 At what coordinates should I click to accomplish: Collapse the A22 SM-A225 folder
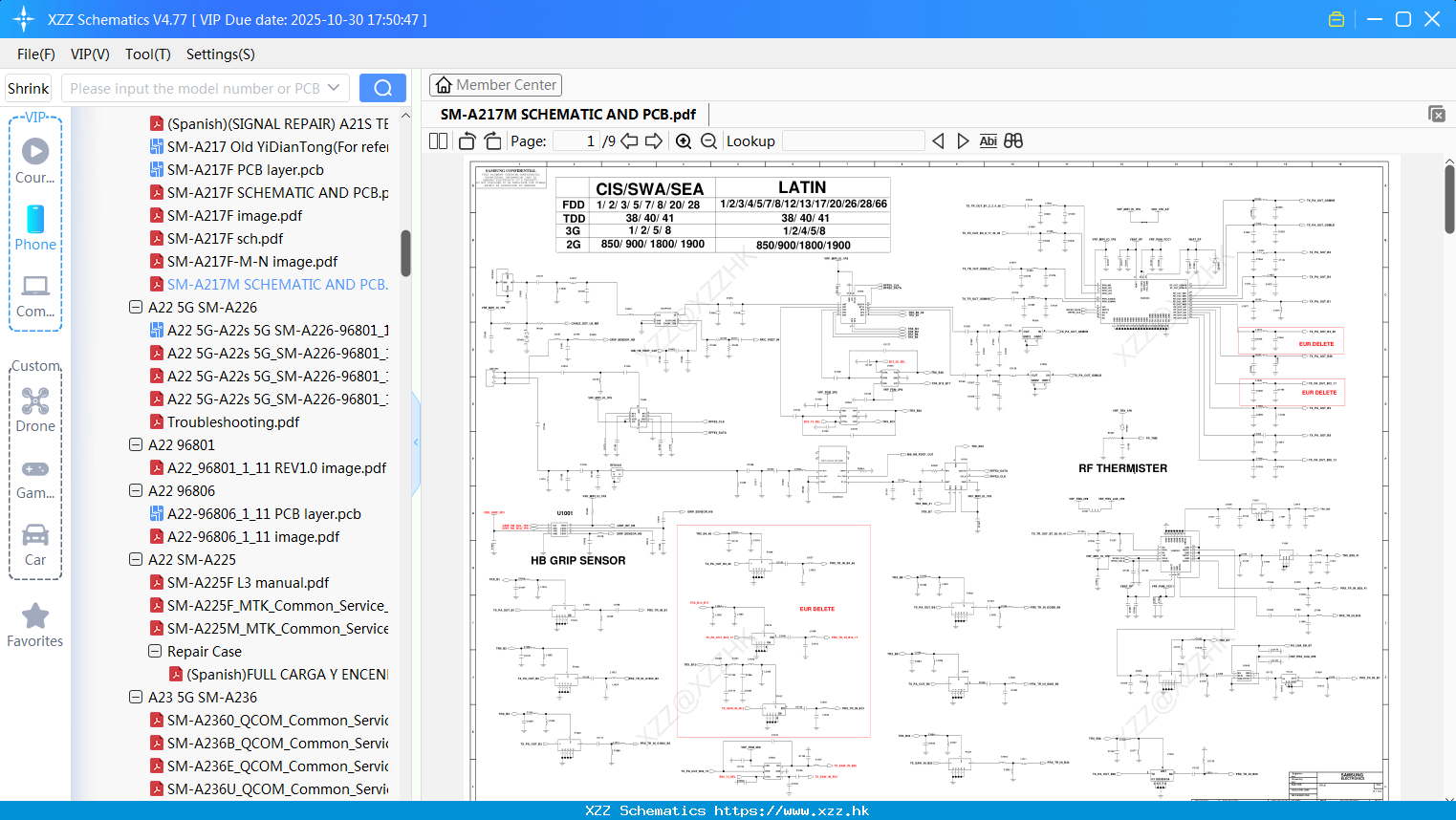coord(136,560)
